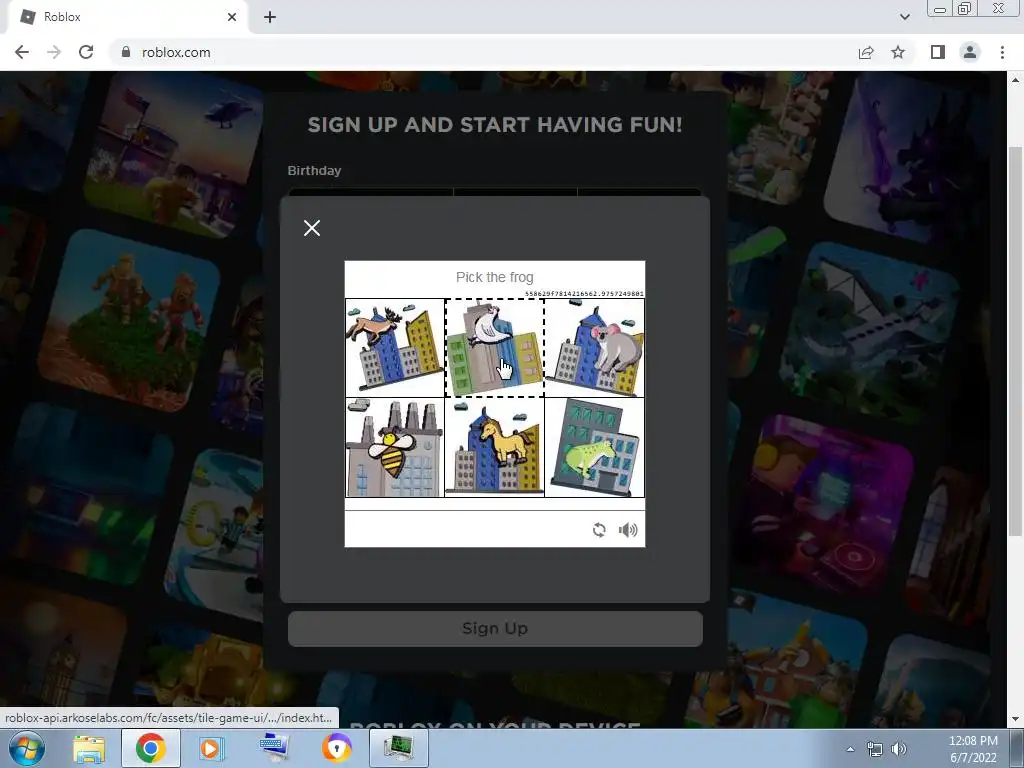
Task: Go back to previous page
Action: click(x=22, y=52)
